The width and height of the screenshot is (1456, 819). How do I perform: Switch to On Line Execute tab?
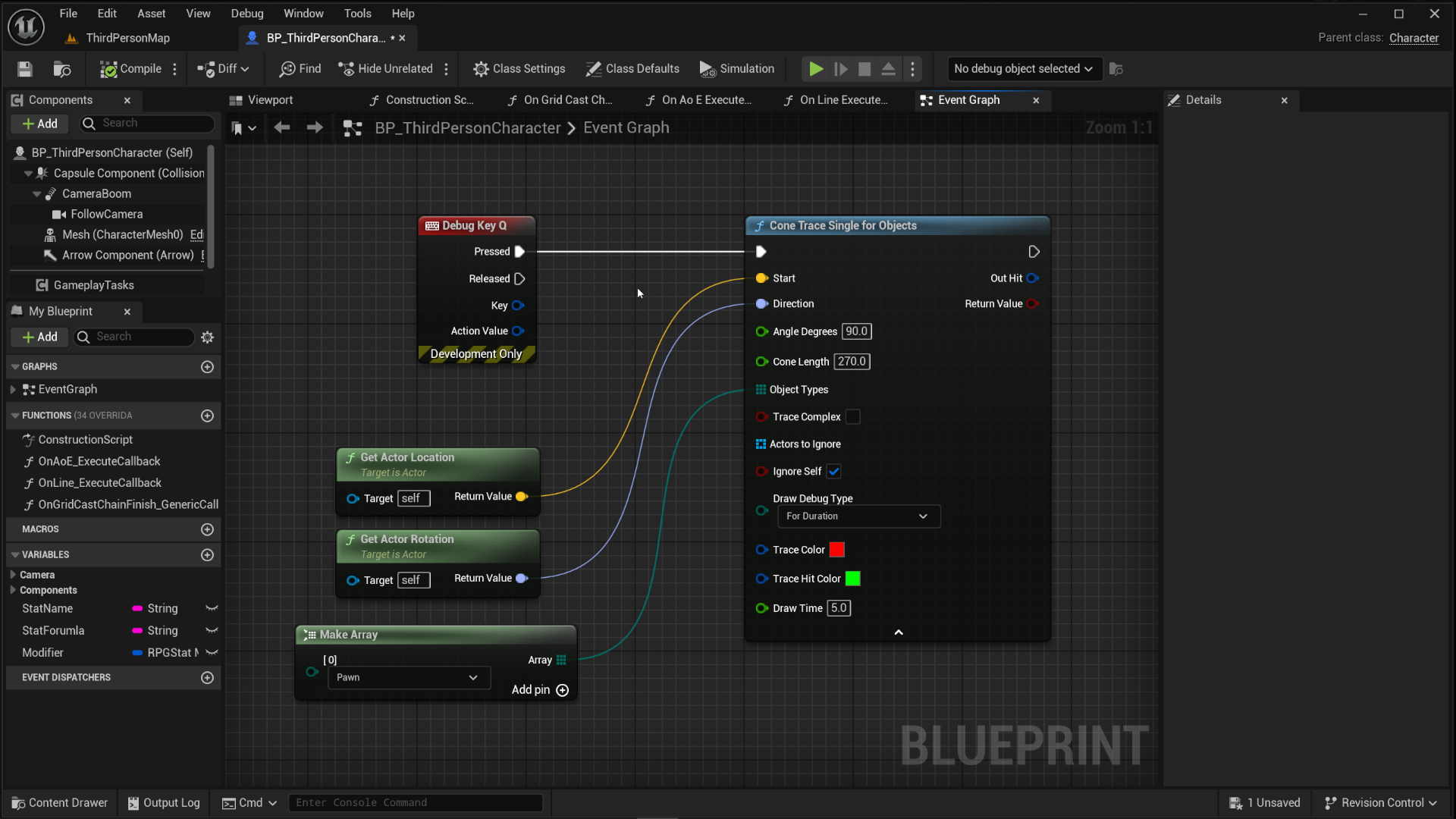tap(836, 100)
